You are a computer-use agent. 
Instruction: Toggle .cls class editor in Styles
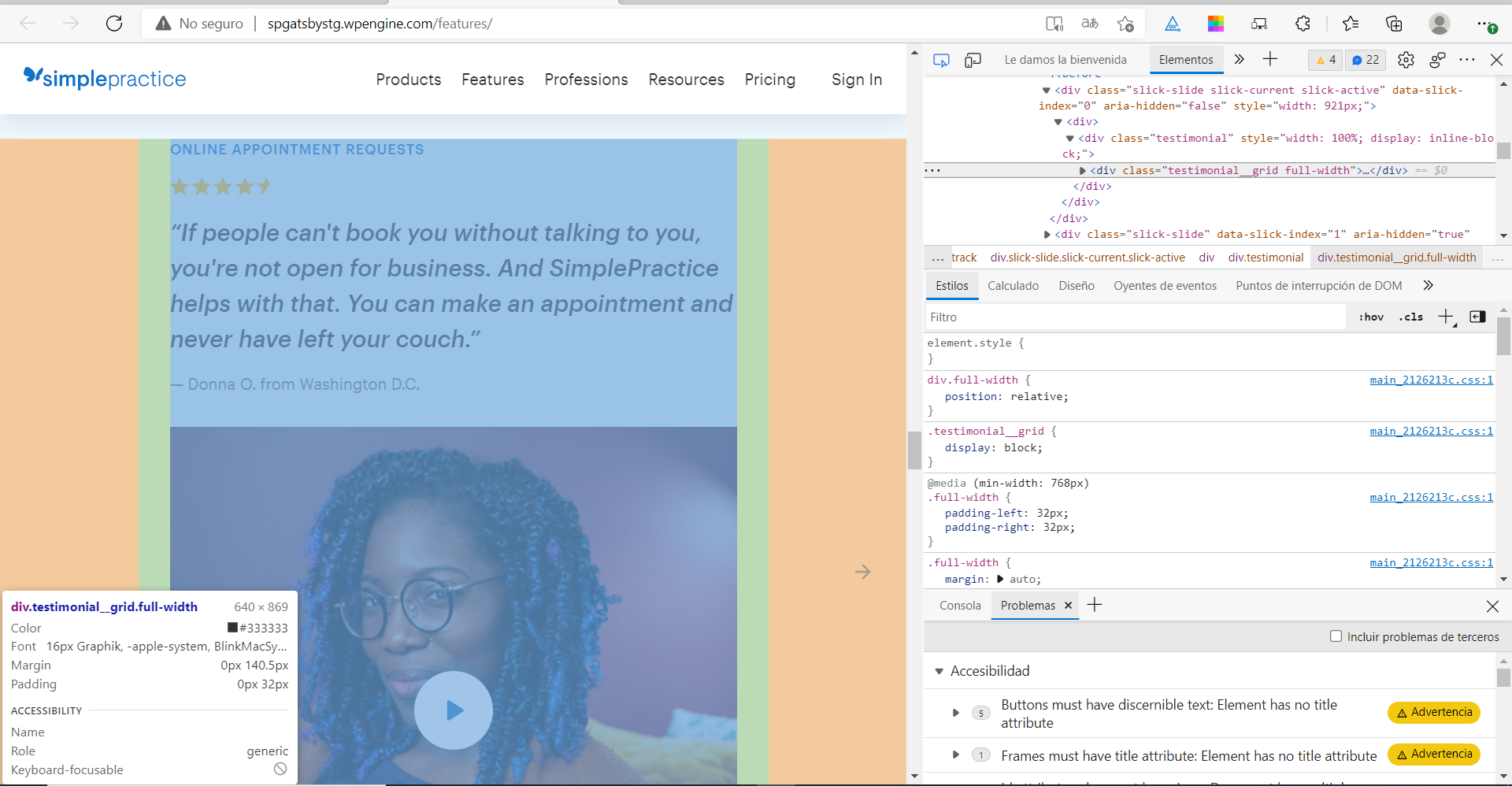[1410, 317]
